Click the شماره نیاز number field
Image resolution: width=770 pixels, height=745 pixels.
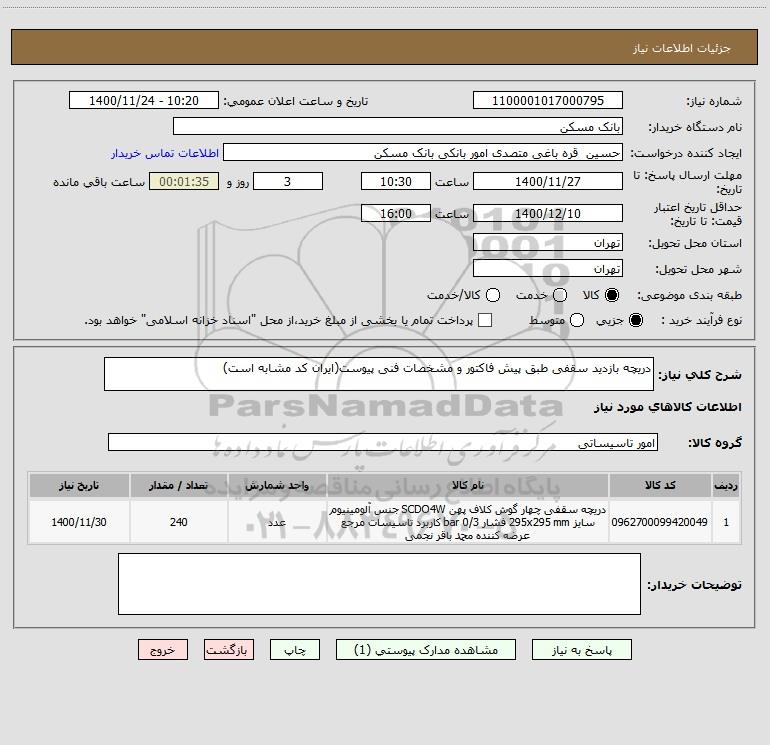pos(548,101)
